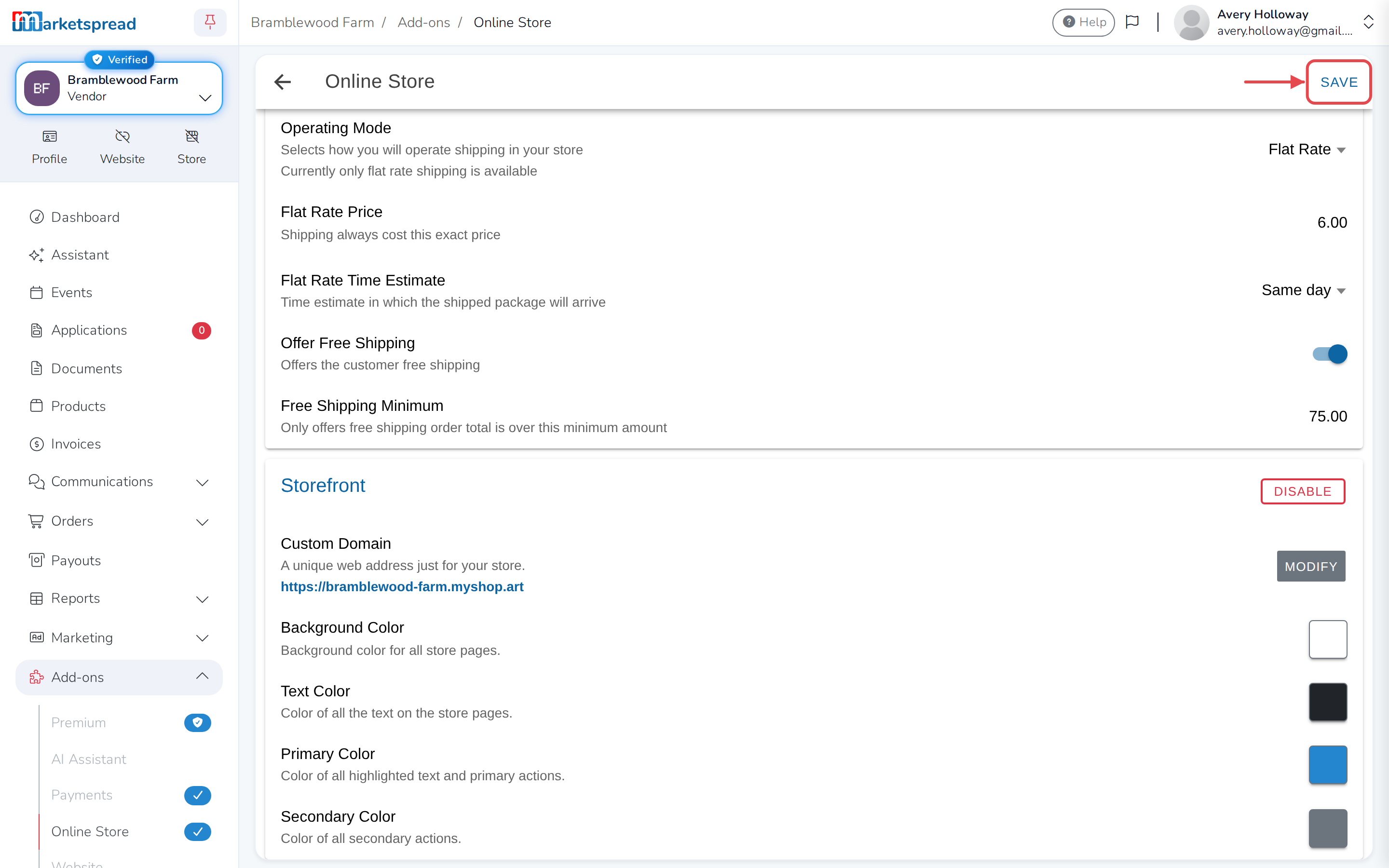Click the user avatar picture

coord(1192,22)
